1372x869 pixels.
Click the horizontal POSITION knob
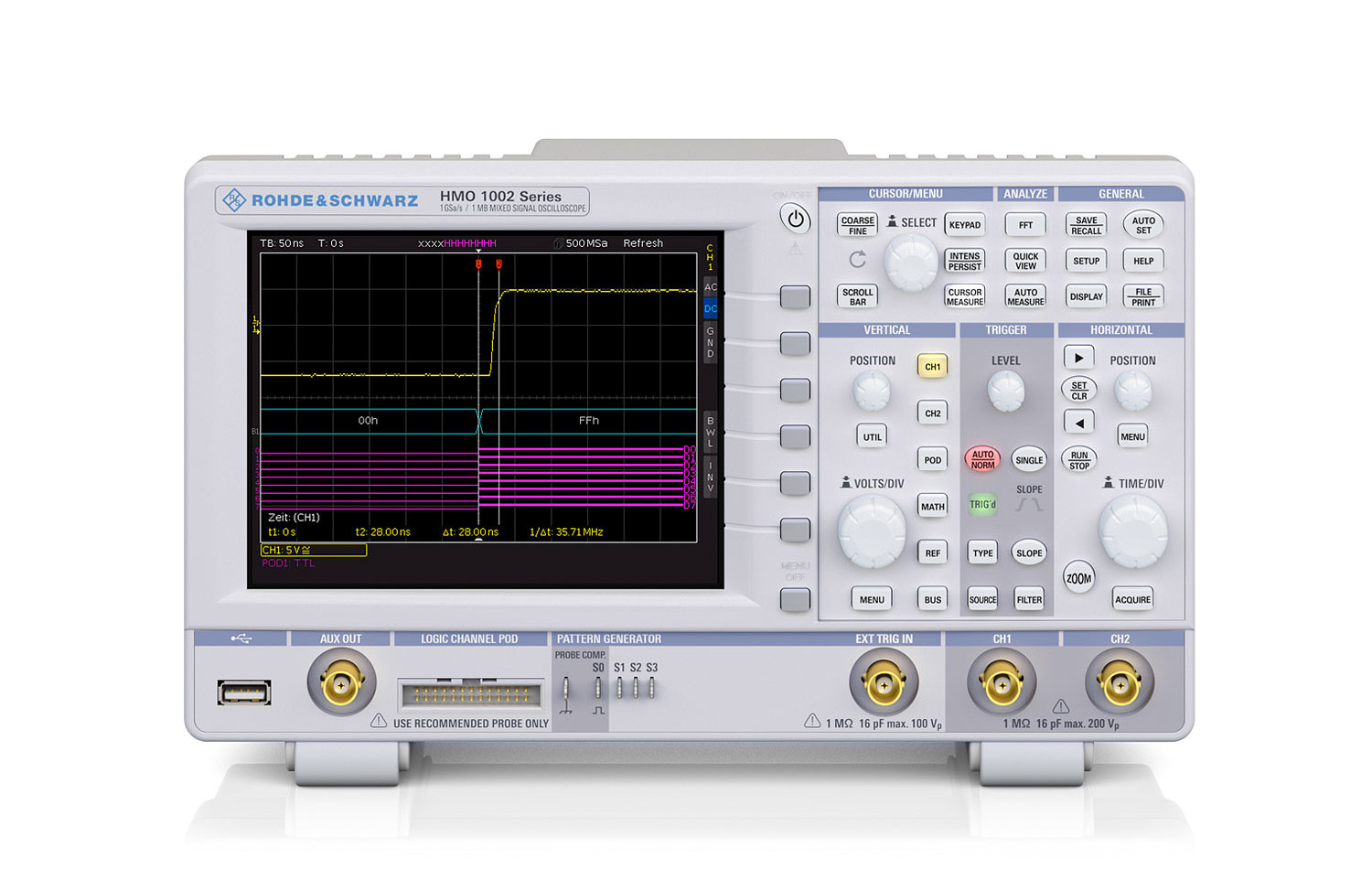pos(1132,392)
